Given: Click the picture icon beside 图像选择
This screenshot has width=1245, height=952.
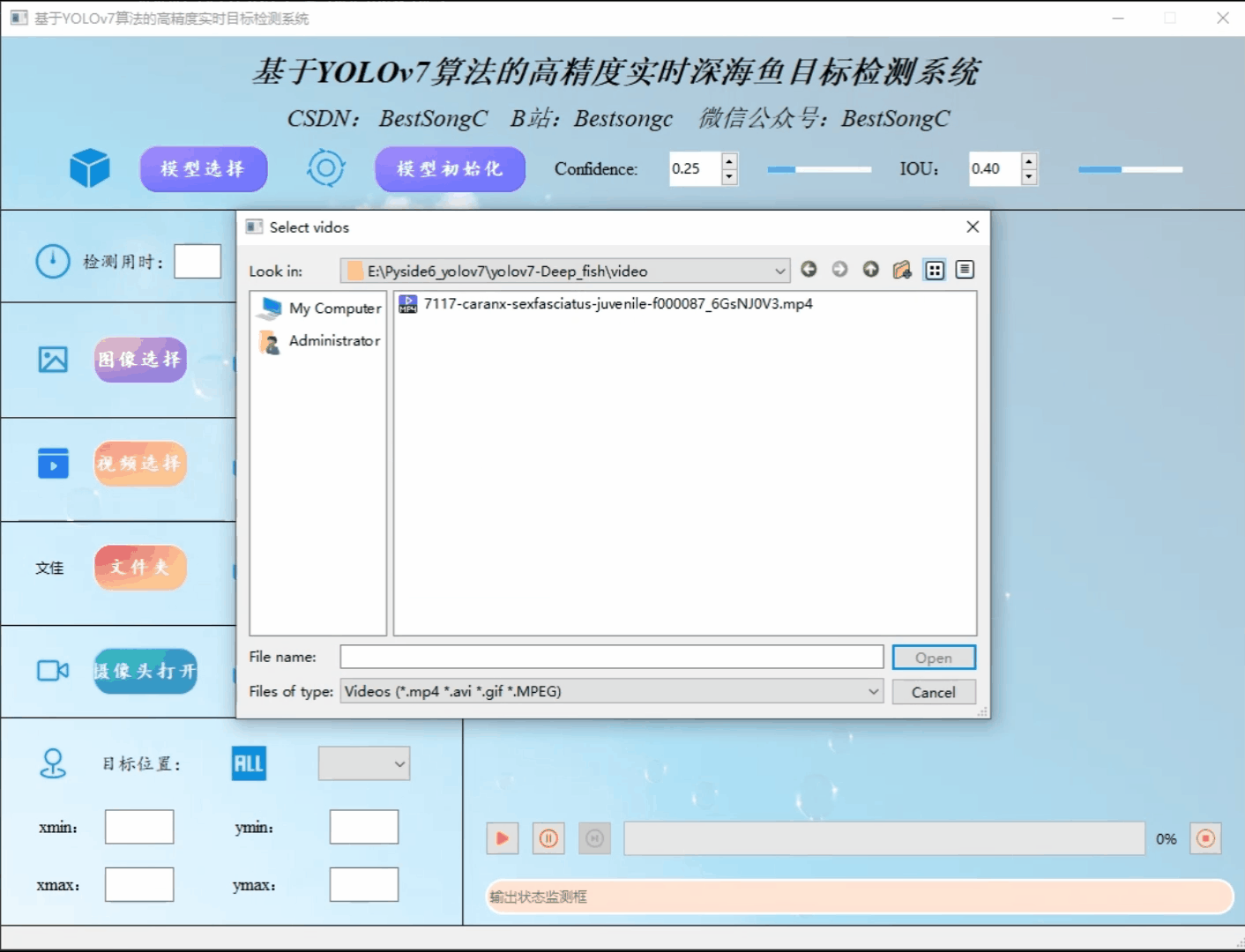Looking at the screenshot, I should (x=53, y=360).
